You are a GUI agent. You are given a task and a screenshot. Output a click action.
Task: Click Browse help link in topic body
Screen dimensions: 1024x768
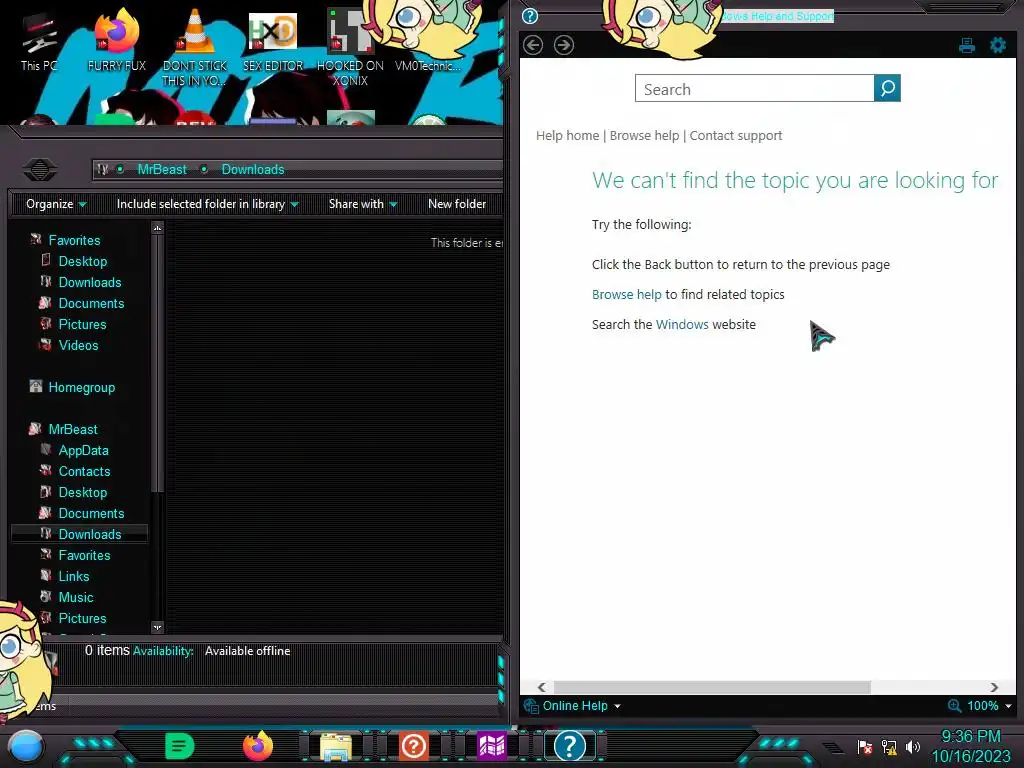pyautogui.click(x=626, y=295)
